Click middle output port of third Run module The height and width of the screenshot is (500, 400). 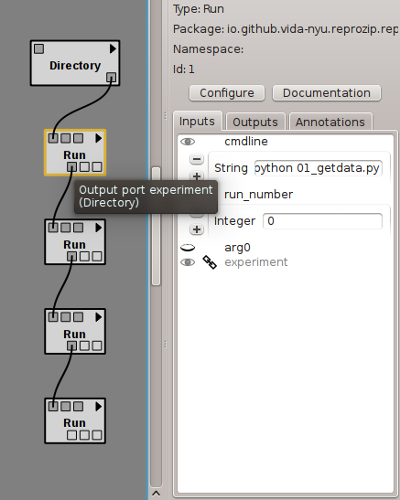click(x=85, y=346)
